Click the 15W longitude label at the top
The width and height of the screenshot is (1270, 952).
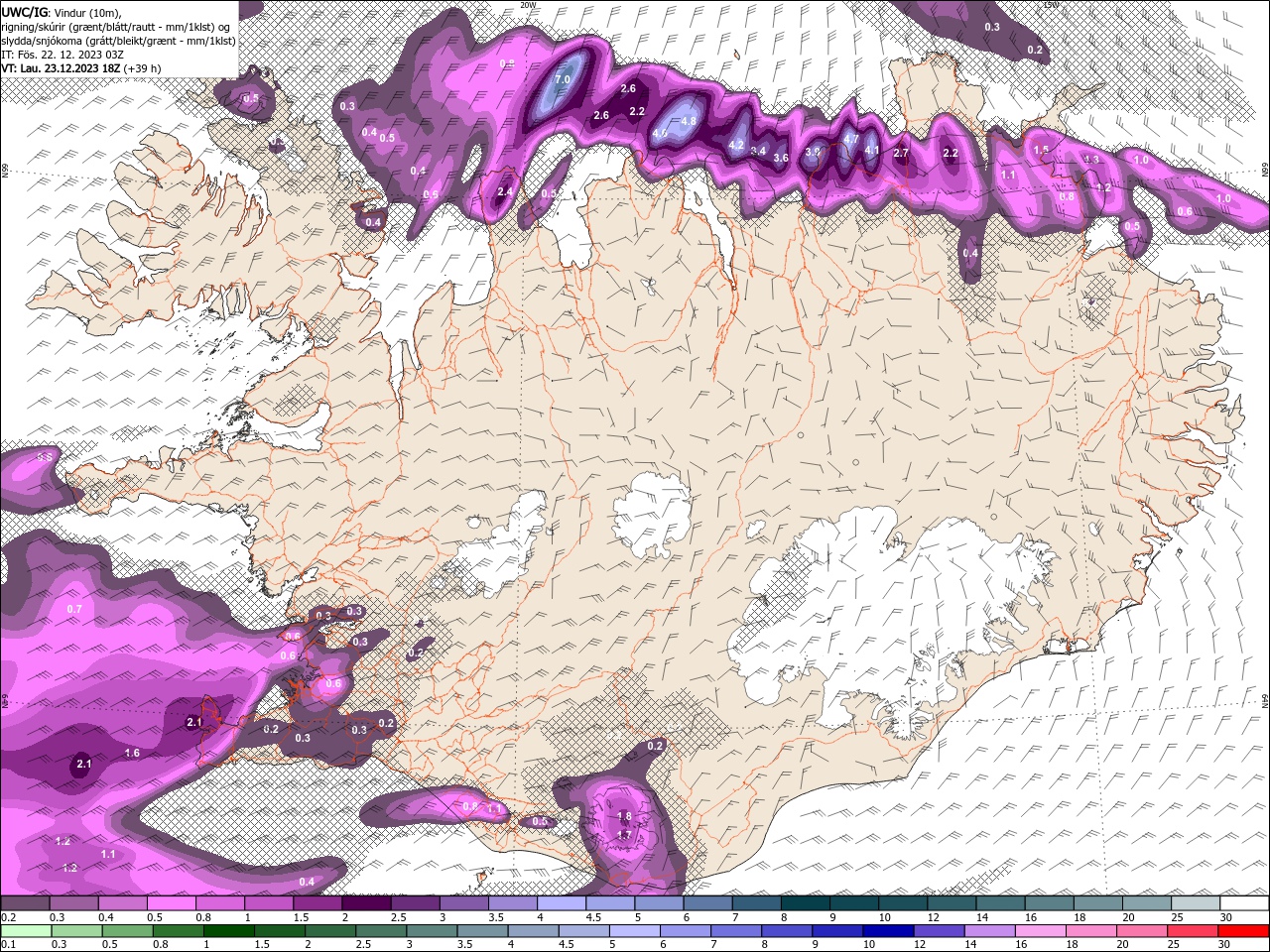coord(1051,5)
